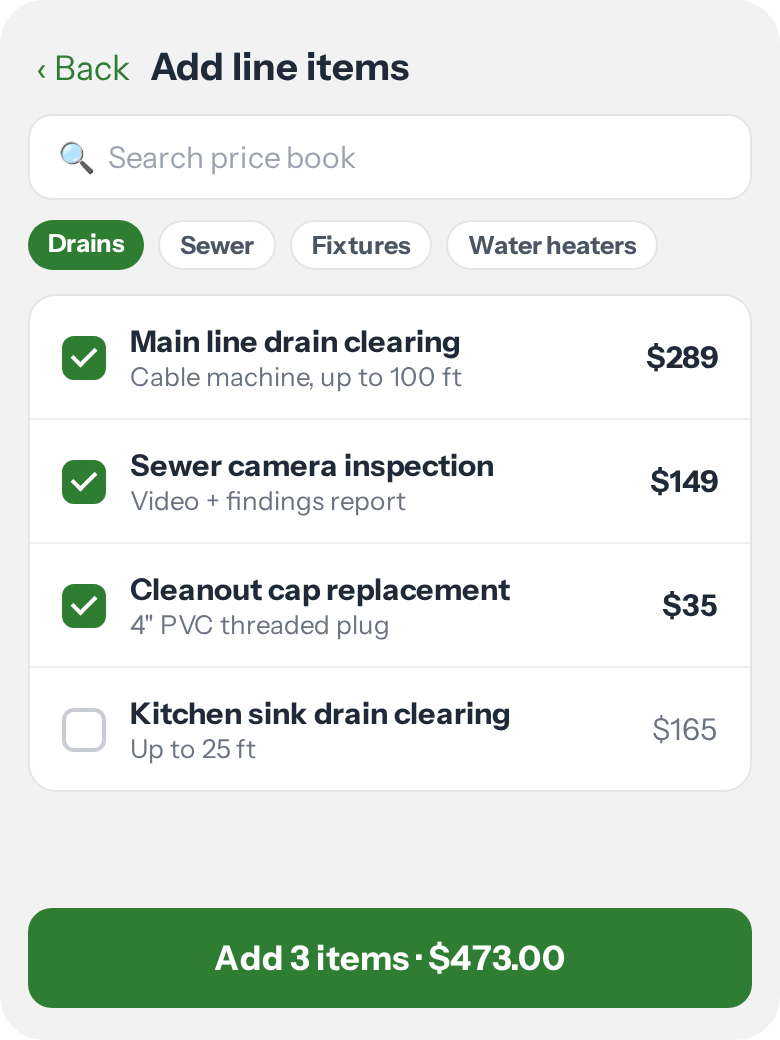Image resolution: width=780 pixels, height=1040 pixels.
Task: Tap Add 3 items button
Action: [x=390, y=958]
